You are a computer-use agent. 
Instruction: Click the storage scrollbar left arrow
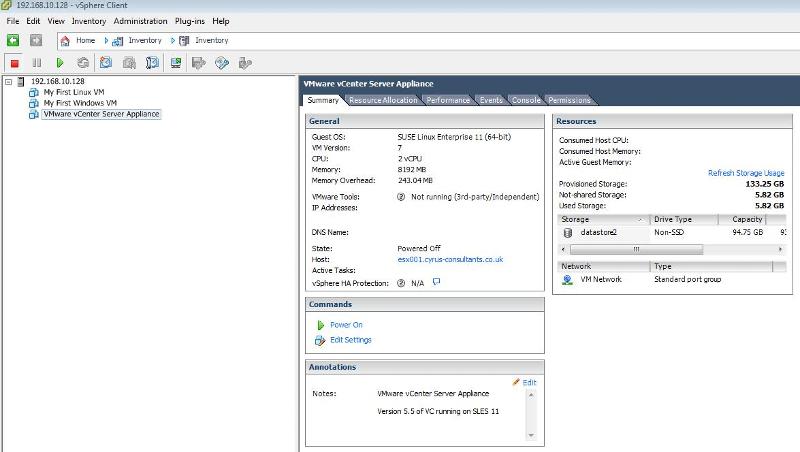pos(563,249)
